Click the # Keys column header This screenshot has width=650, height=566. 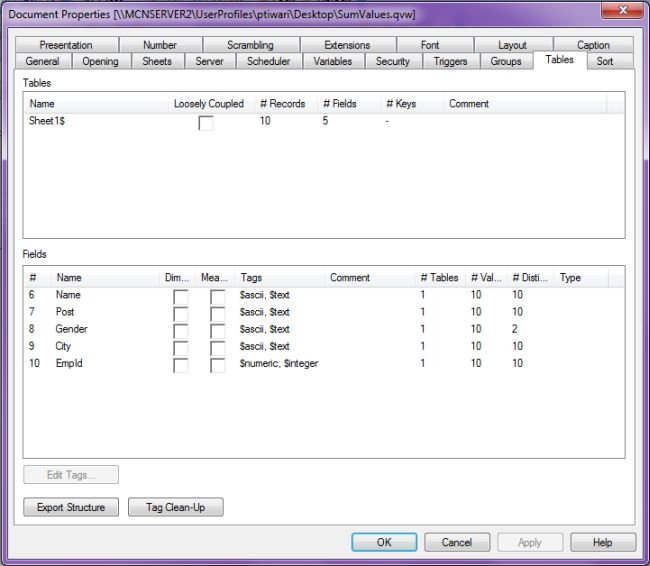[412, 104]
